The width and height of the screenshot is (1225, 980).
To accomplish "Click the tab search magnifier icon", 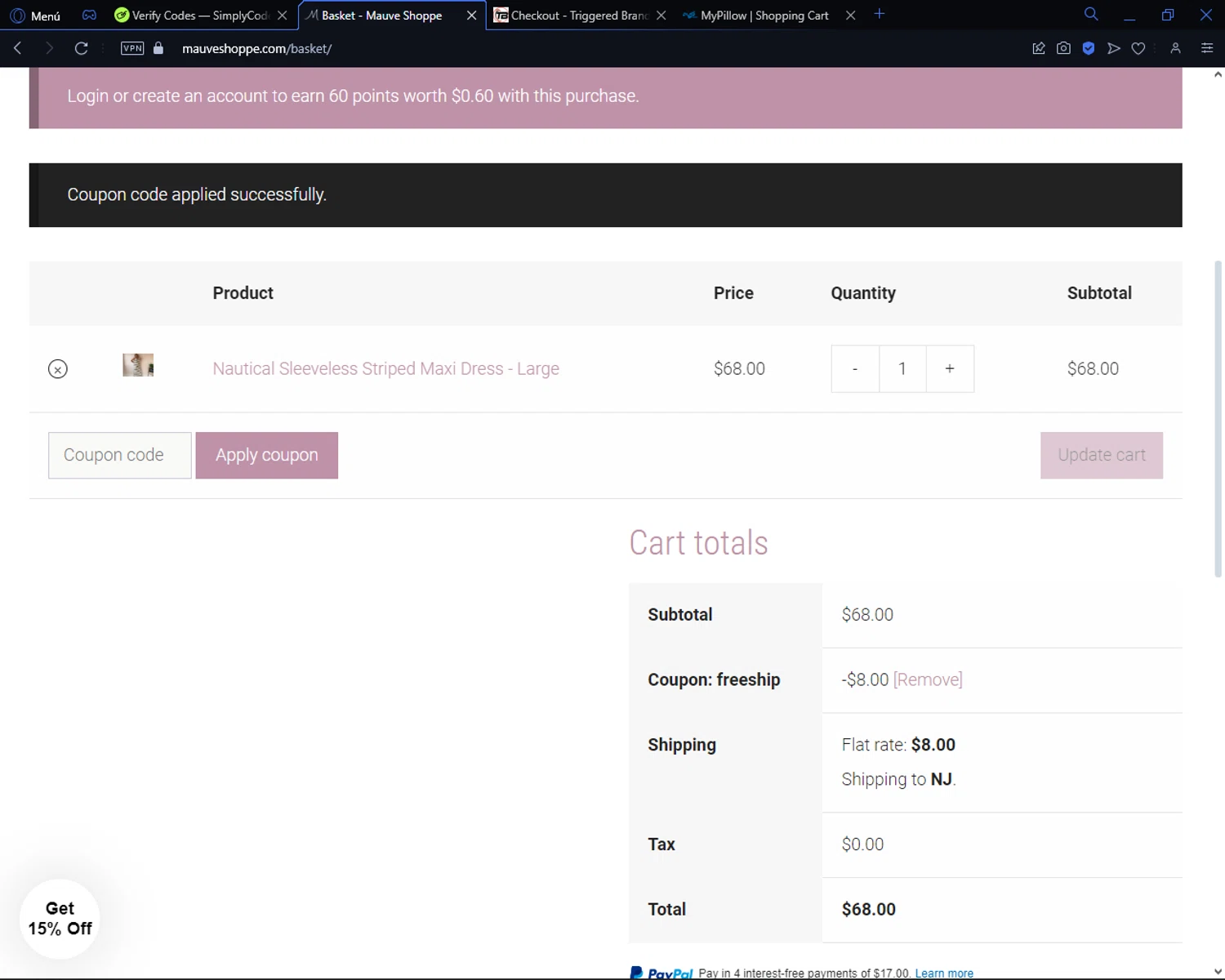I will coord(1090,14).
